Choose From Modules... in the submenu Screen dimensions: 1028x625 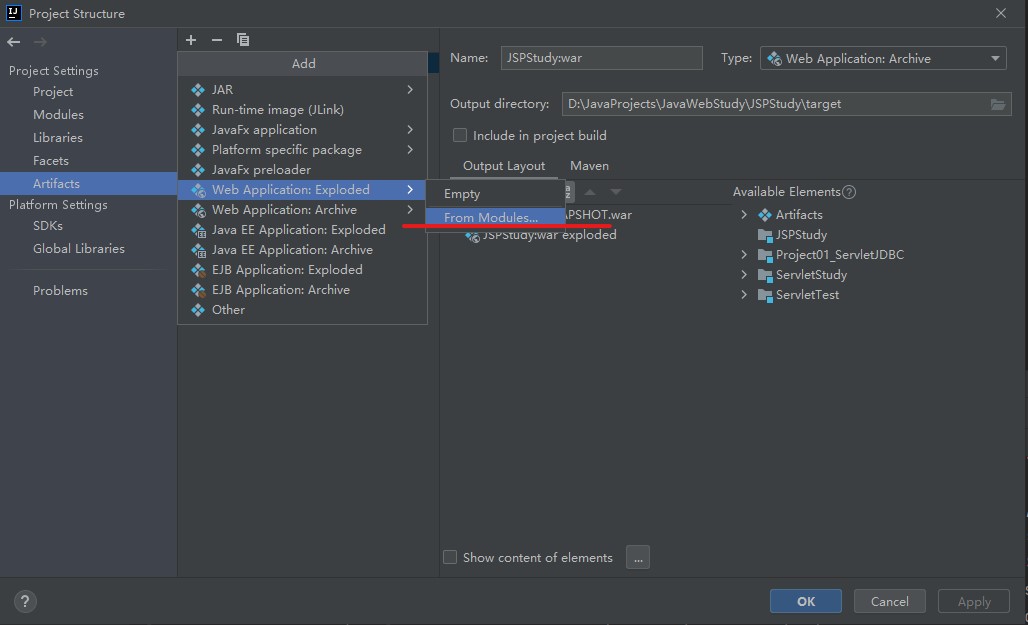[495, 217]
